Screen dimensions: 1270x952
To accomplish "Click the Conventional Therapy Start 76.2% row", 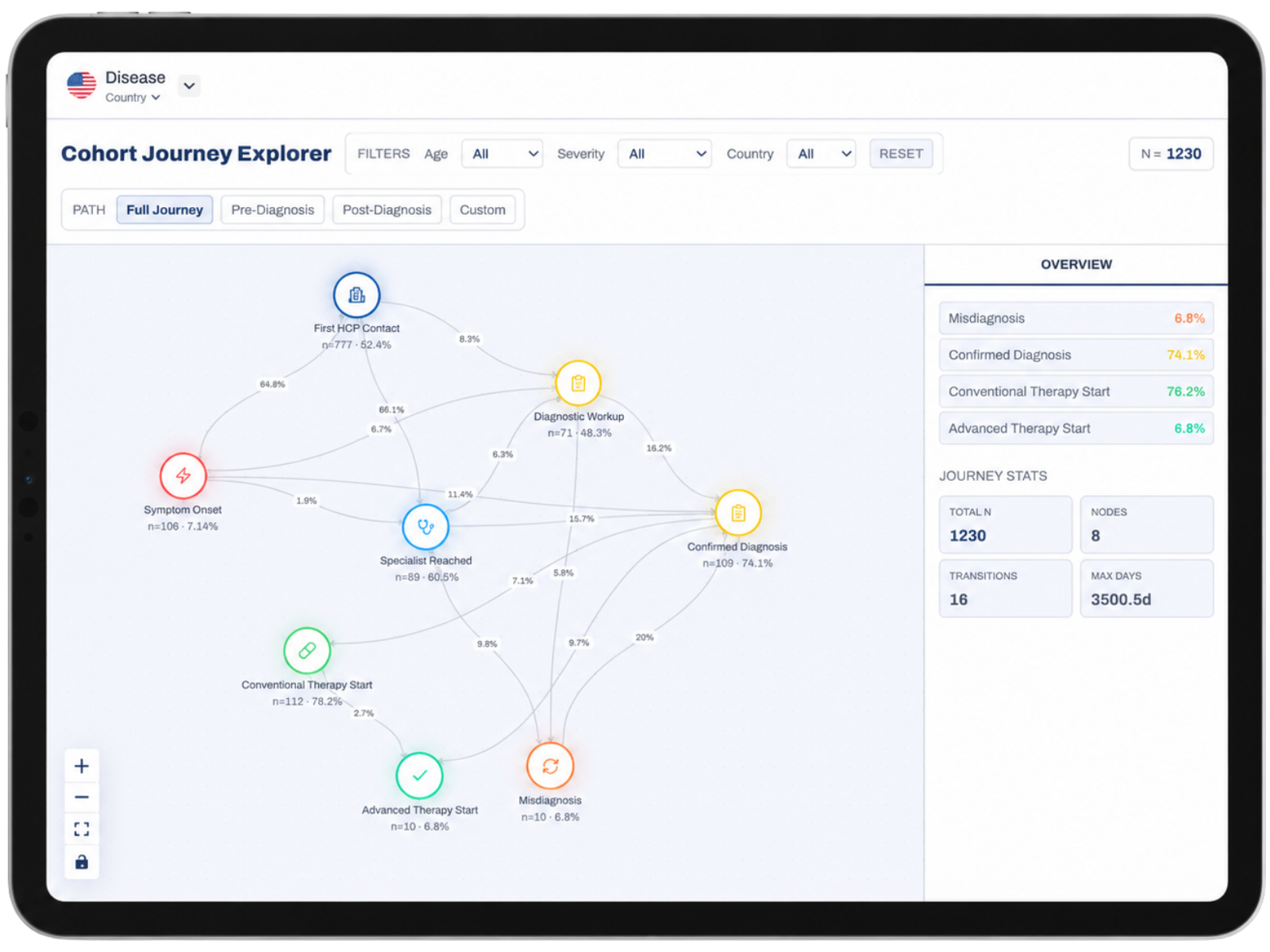I will pyautogui.click(x=1076, y=391).
